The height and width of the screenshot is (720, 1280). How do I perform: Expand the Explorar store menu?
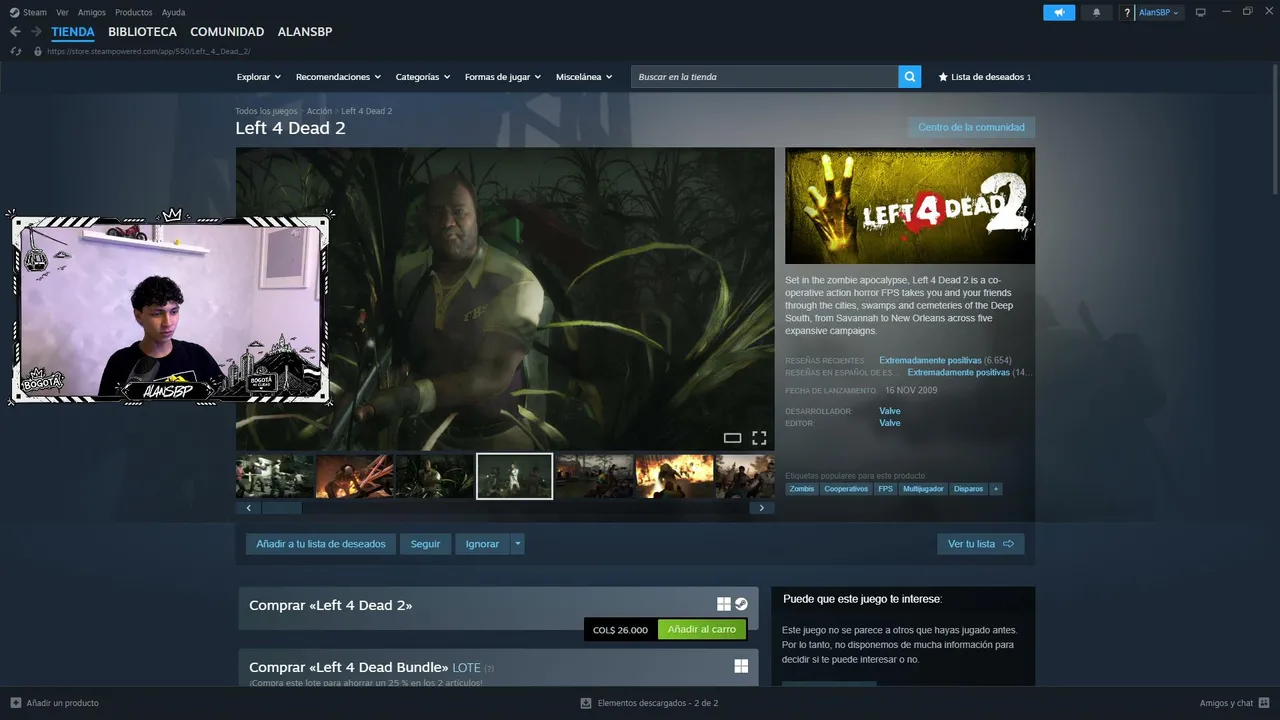click(x=259, y=77)
